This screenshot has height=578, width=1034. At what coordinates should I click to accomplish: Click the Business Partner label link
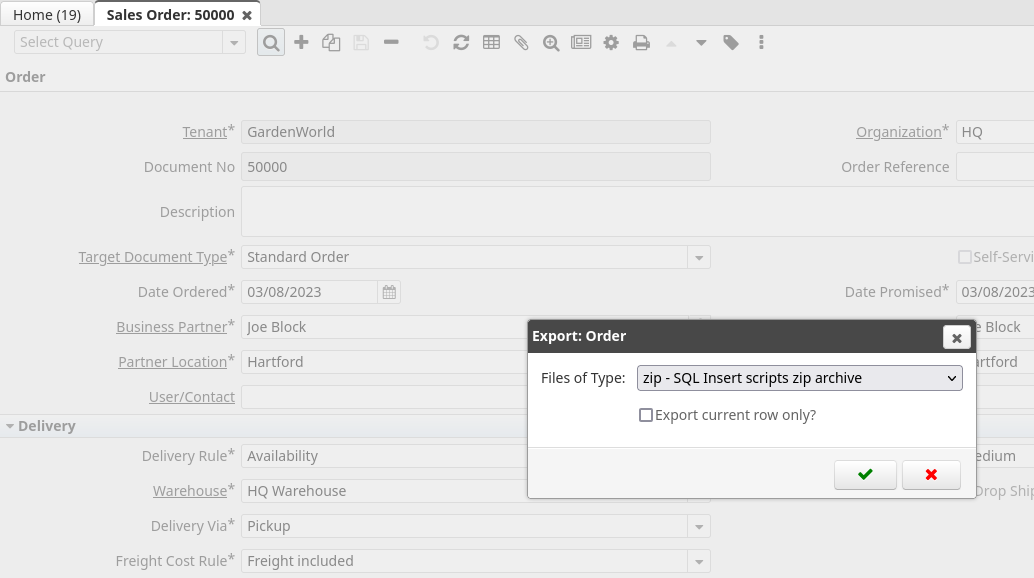click(x=171, y=327)
